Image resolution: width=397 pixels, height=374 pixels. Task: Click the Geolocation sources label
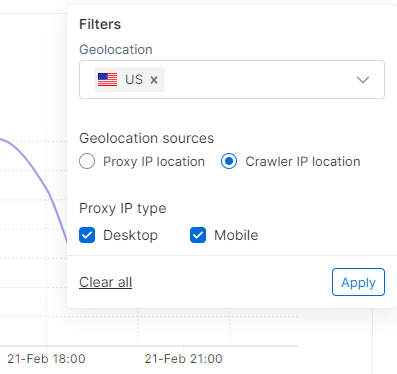pos(146,138)
